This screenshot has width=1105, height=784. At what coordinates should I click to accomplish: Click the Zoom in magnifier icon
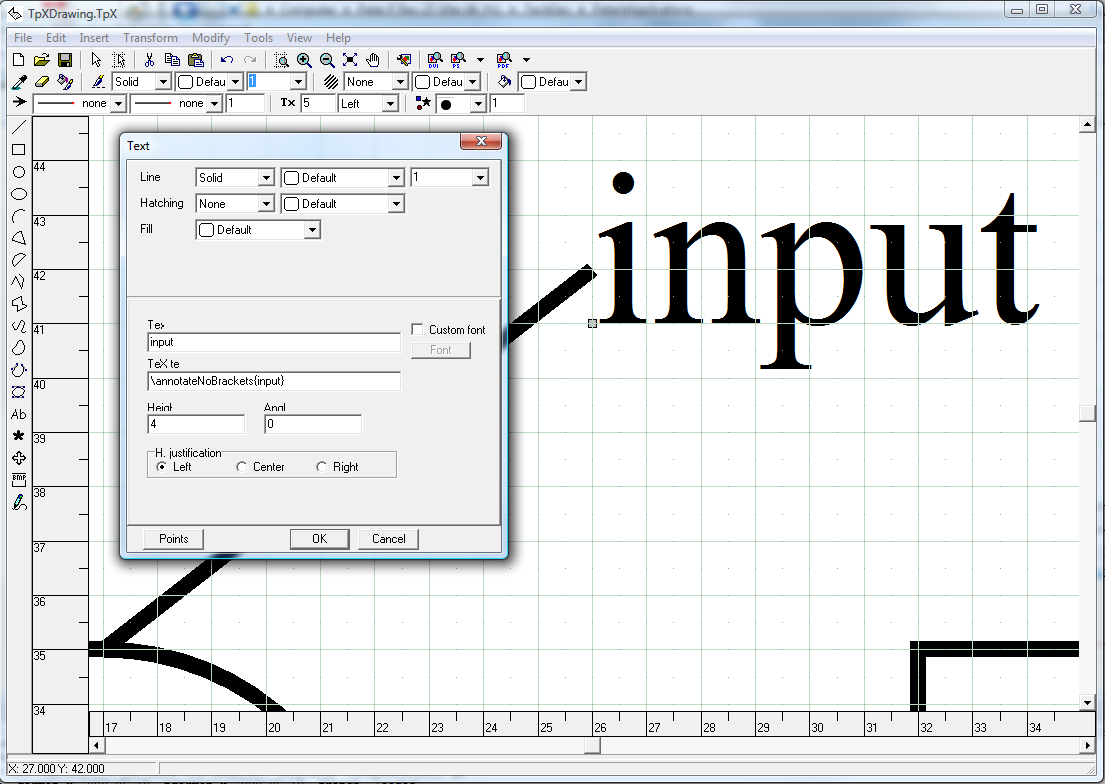pos(304,60)
